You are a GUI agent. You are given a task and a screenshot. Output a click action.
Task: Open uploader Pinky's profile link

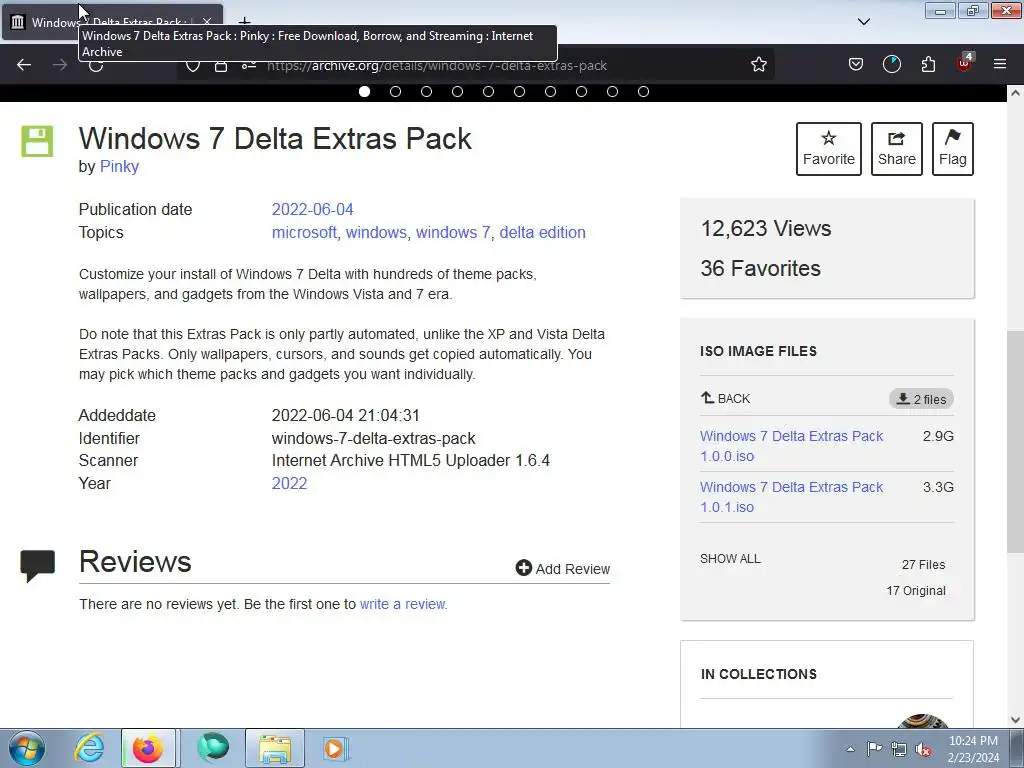click(119, 167)
